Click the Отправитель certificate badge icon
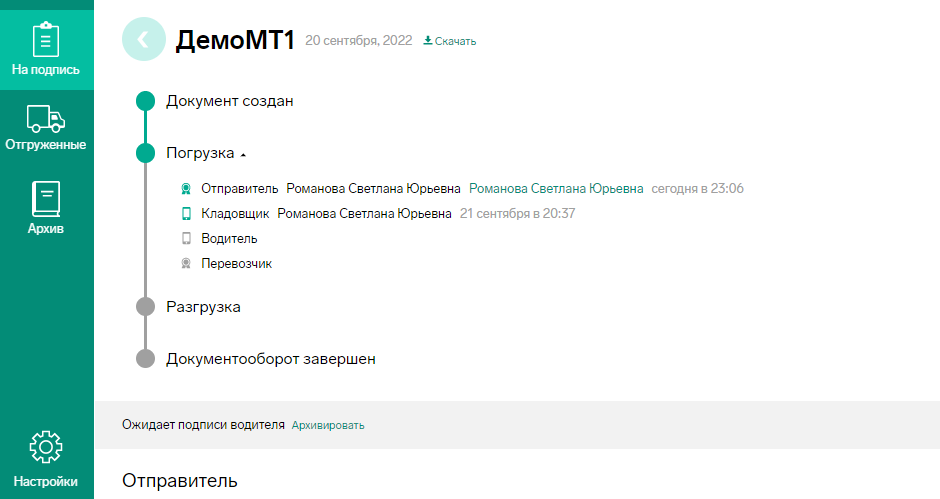This screenshot has height=499, width=940. coord(186,189)
